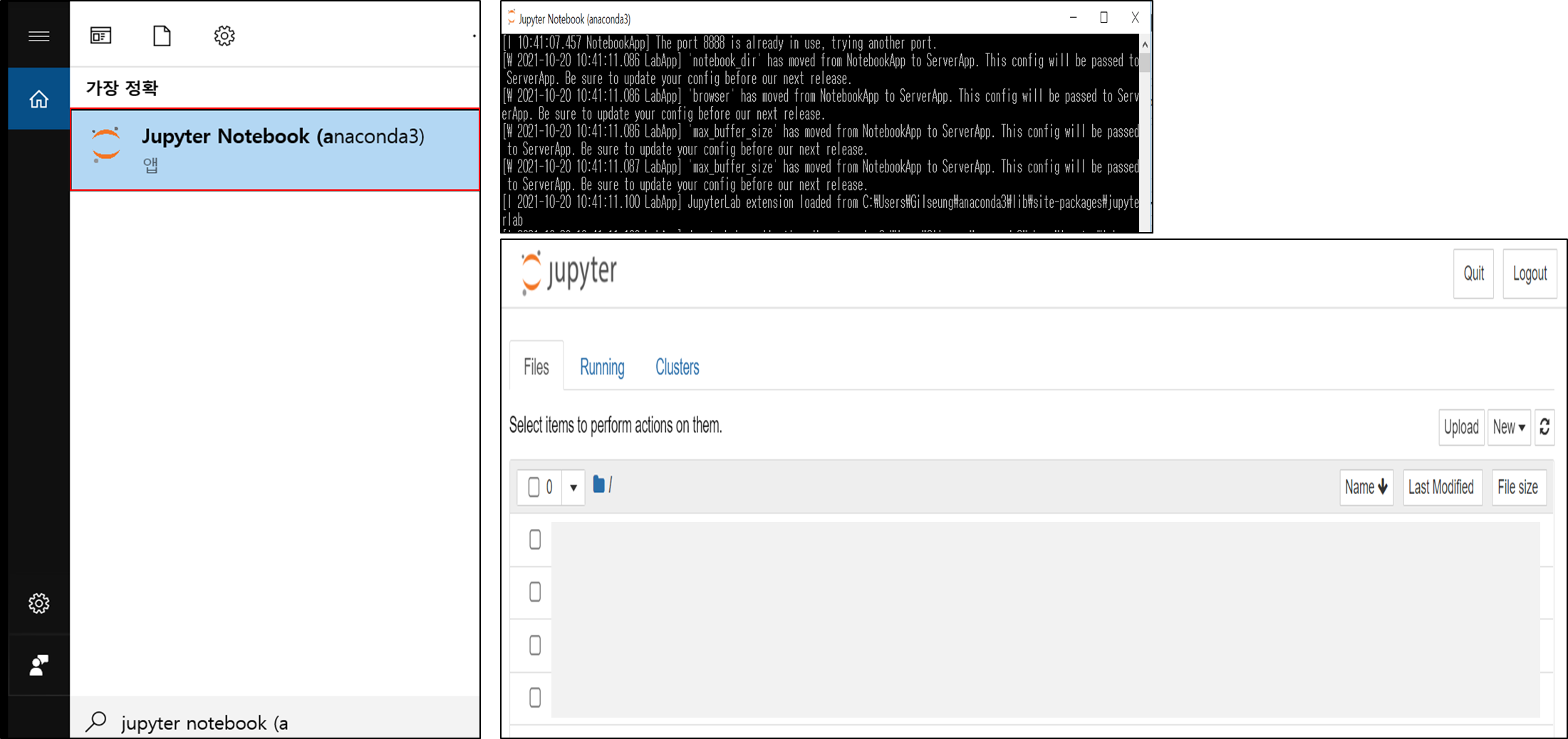Switch to the Clusters tab
The height and width of the screenshot is (739, 1568).
point(677,367)
